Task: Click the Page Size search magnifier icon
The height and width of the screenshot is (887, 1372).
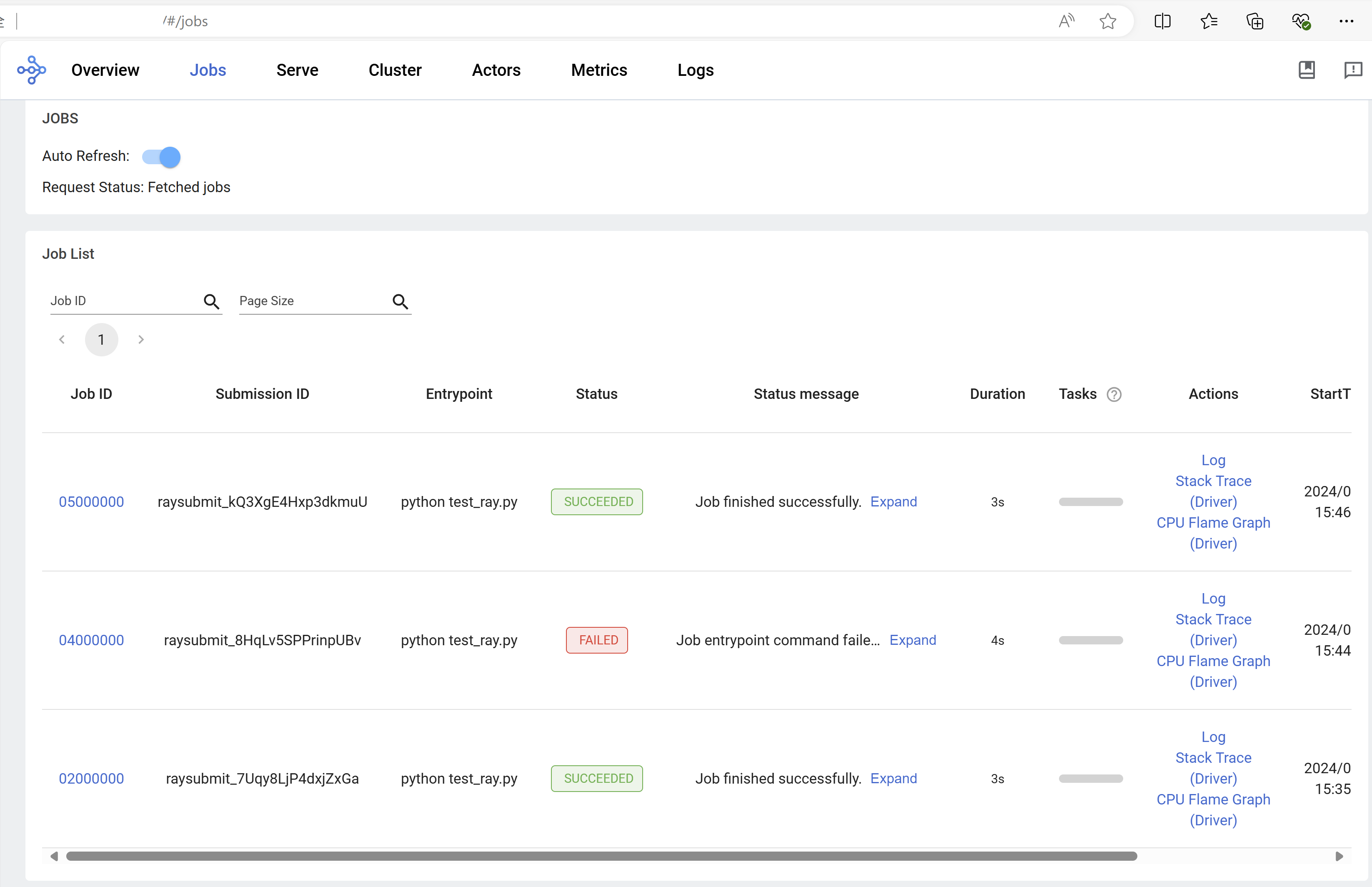Action: coord(400,301)
